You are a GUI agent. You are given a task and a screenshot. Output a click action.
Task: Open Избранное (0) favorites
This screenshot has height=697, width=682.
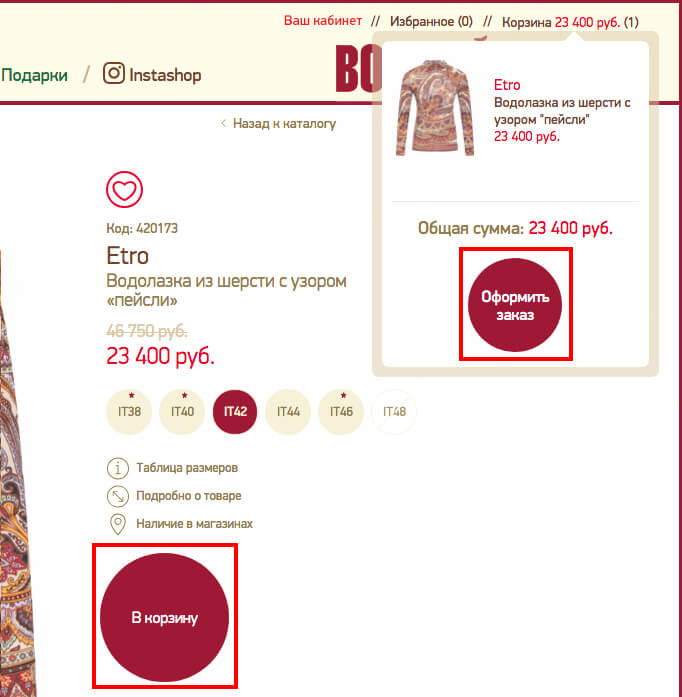431,21
